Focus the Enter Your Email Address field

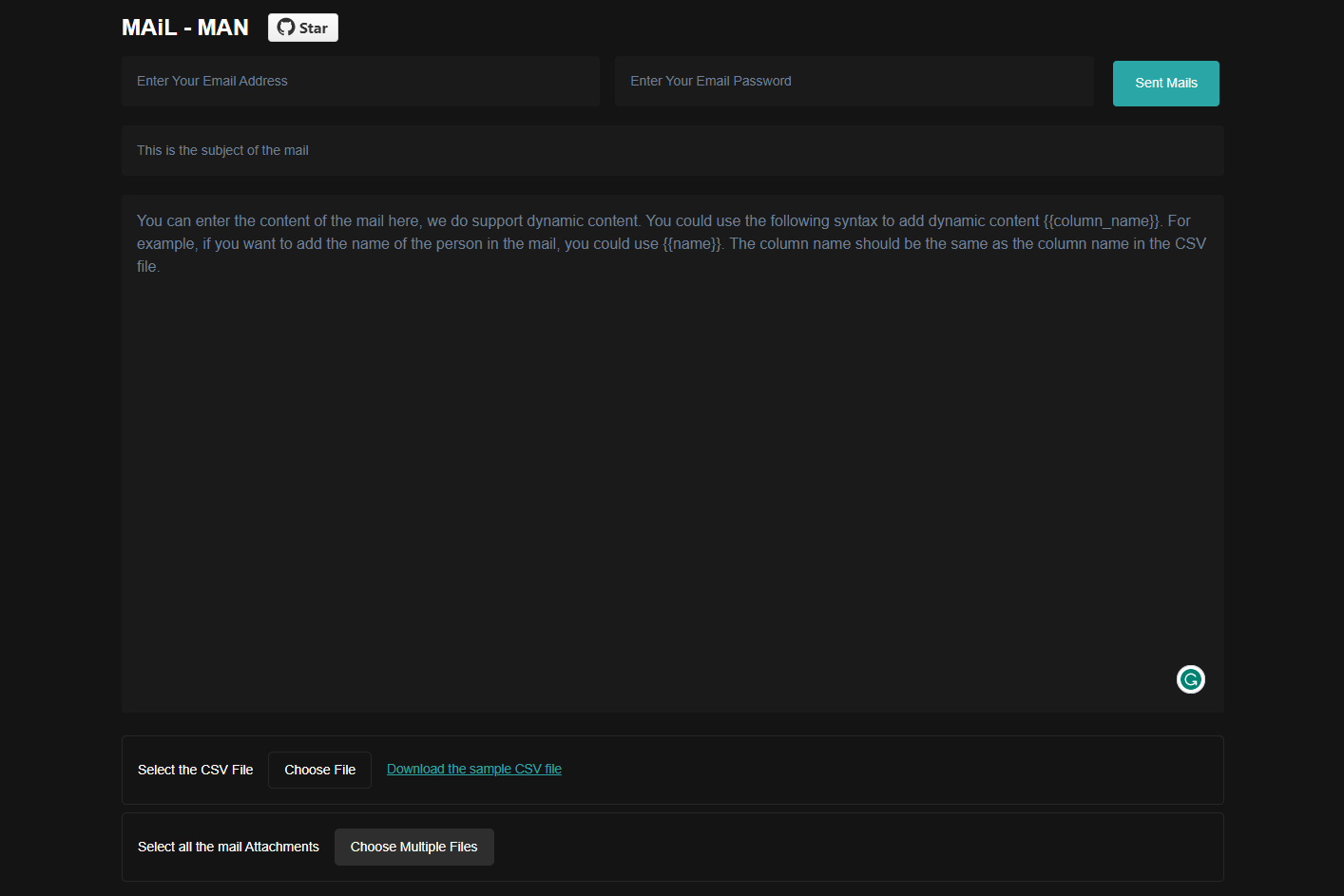[x=360, y=81]
